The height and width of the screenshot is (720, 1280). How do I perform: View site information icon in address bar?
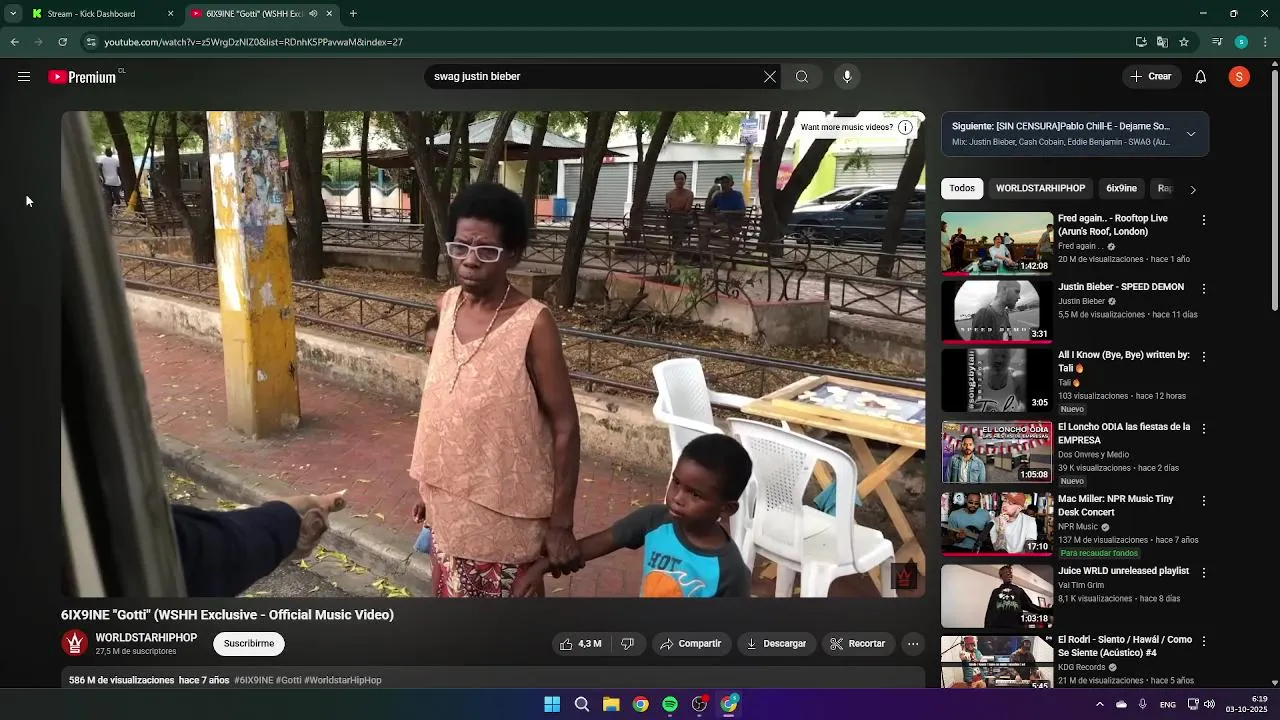coord(91,42)
